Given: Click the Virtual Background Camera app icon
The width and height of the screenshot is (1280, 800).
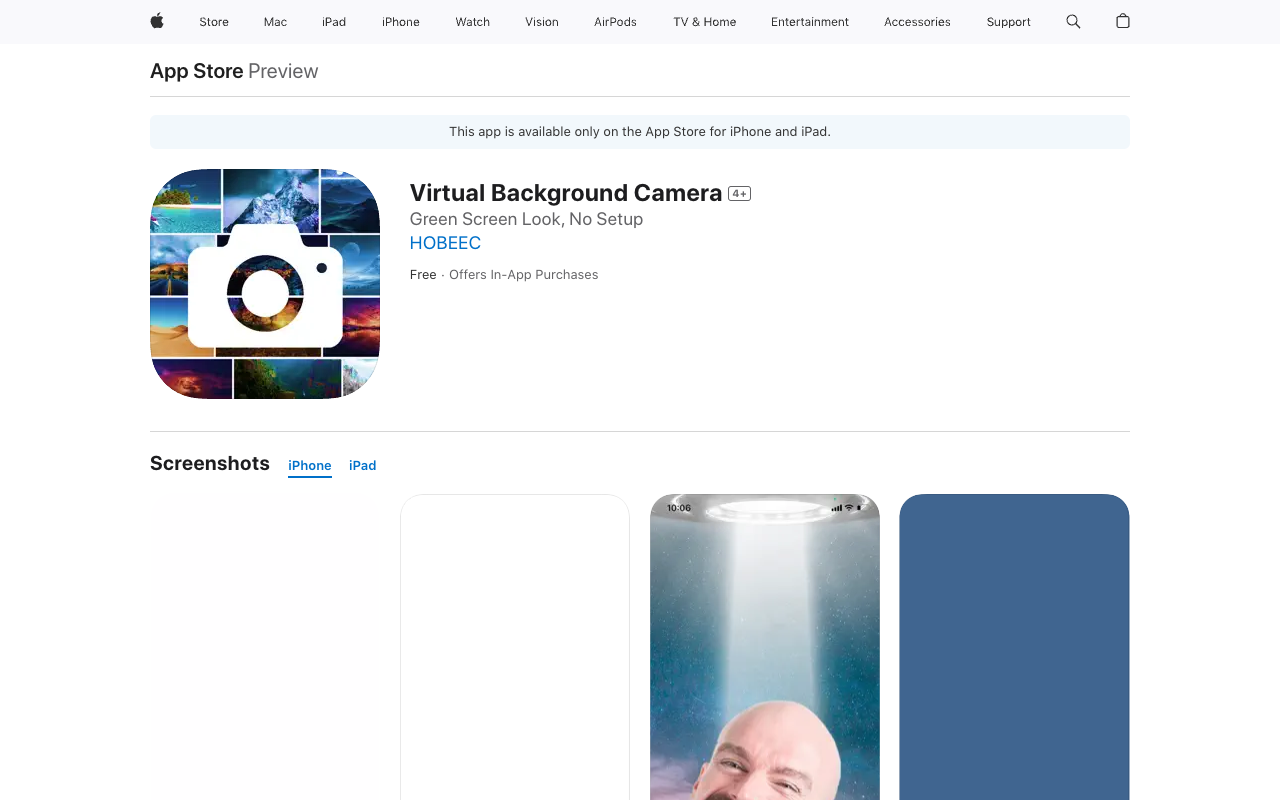Looking at the screenshot, I should [265, 284].
